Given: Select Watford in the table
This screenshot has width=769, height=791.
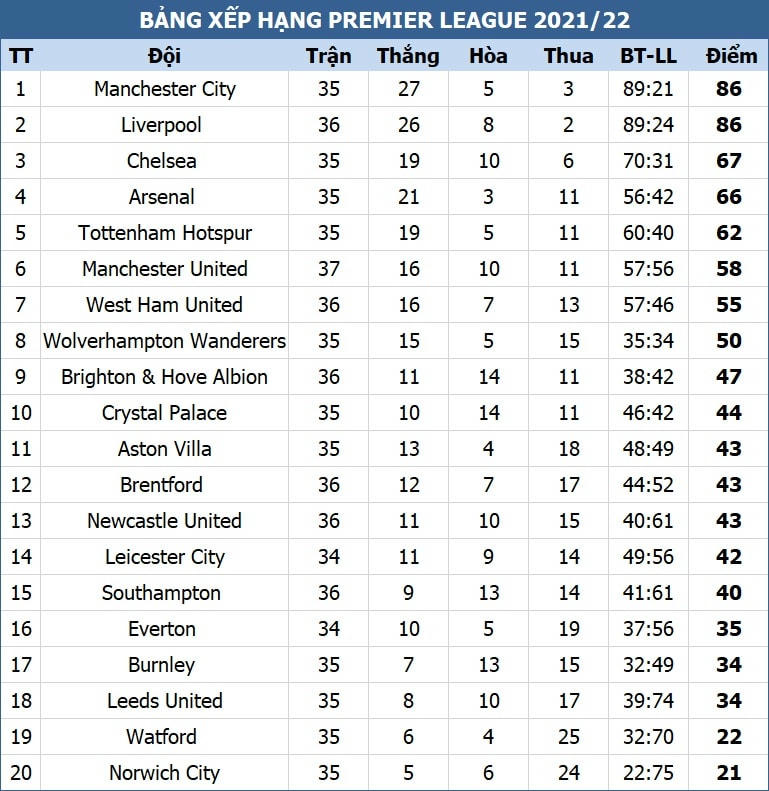Looking at the screenshot, I should [x=162, y=737].
